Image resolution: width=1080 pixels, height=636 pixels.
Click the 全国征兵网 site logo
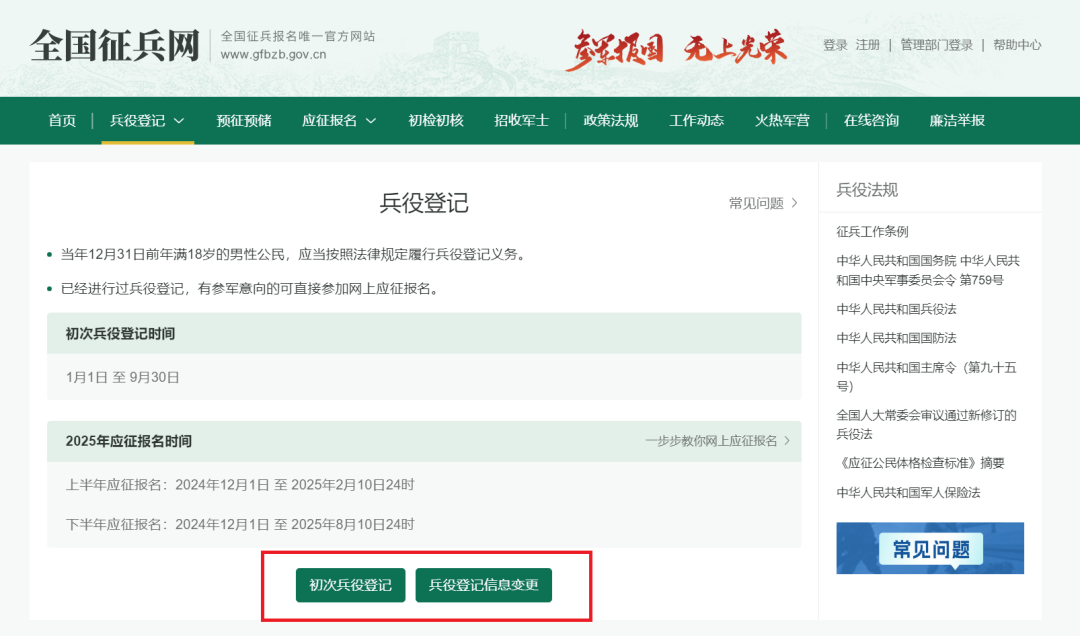(x=113, y=46)
